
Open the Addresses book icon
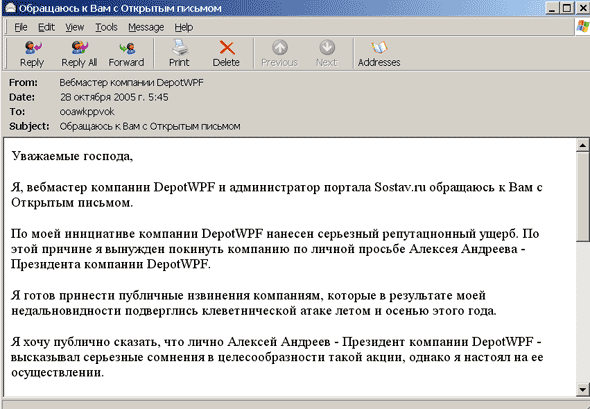(379, 47)
